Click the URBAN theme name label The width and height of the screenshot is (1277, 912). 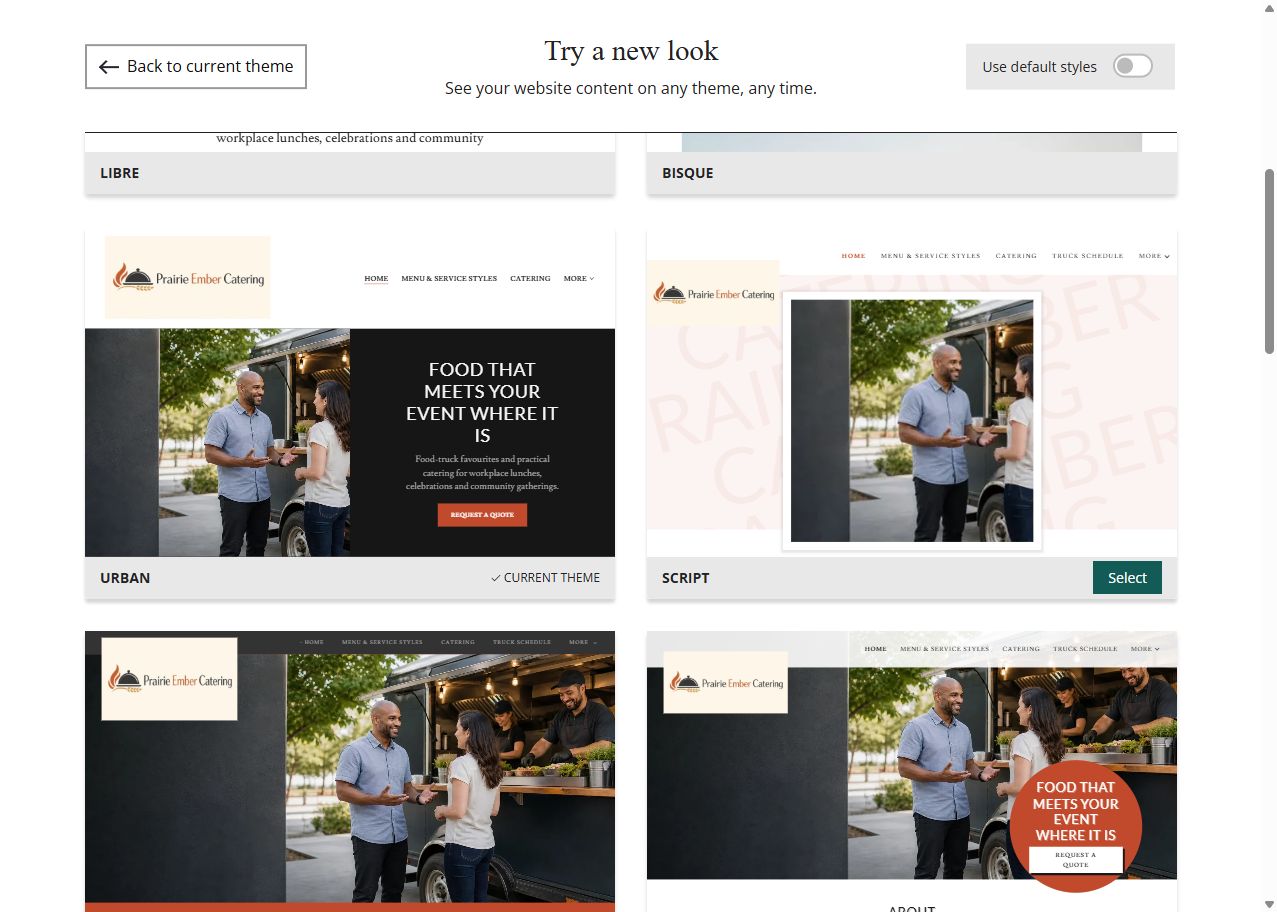coord(125,578)
